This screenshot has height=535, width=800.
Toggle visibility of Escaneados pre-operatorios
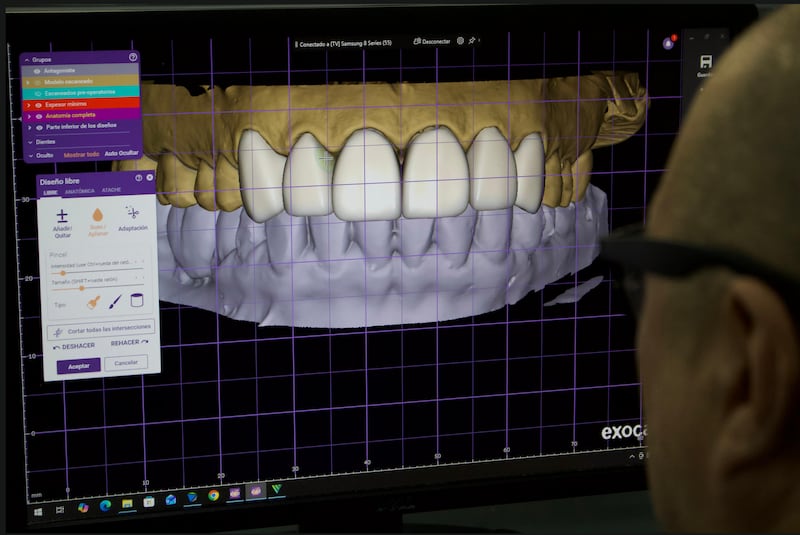(38, 94)
